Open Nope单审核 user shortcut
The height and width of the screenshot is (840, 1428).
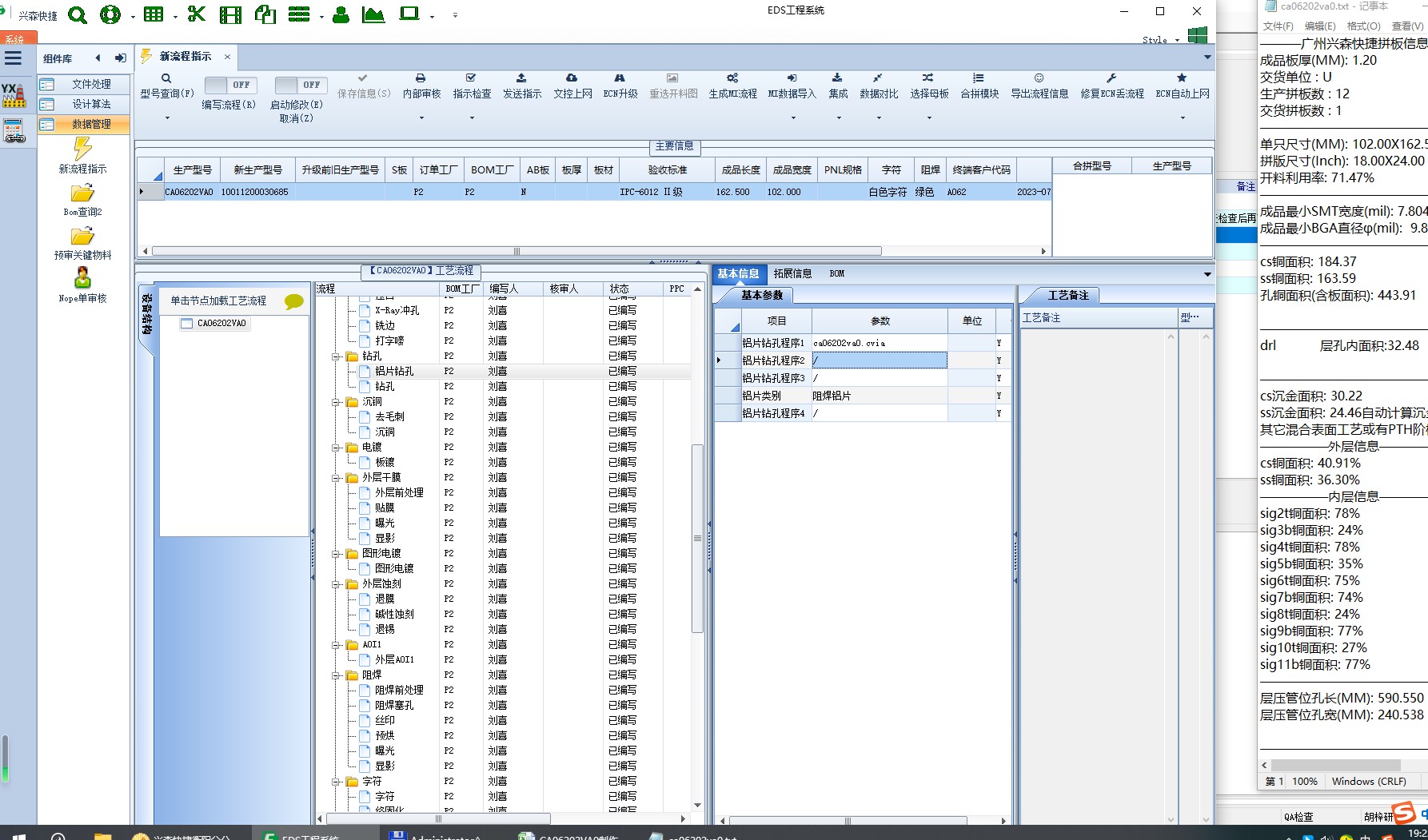click(x=82, y=285)
